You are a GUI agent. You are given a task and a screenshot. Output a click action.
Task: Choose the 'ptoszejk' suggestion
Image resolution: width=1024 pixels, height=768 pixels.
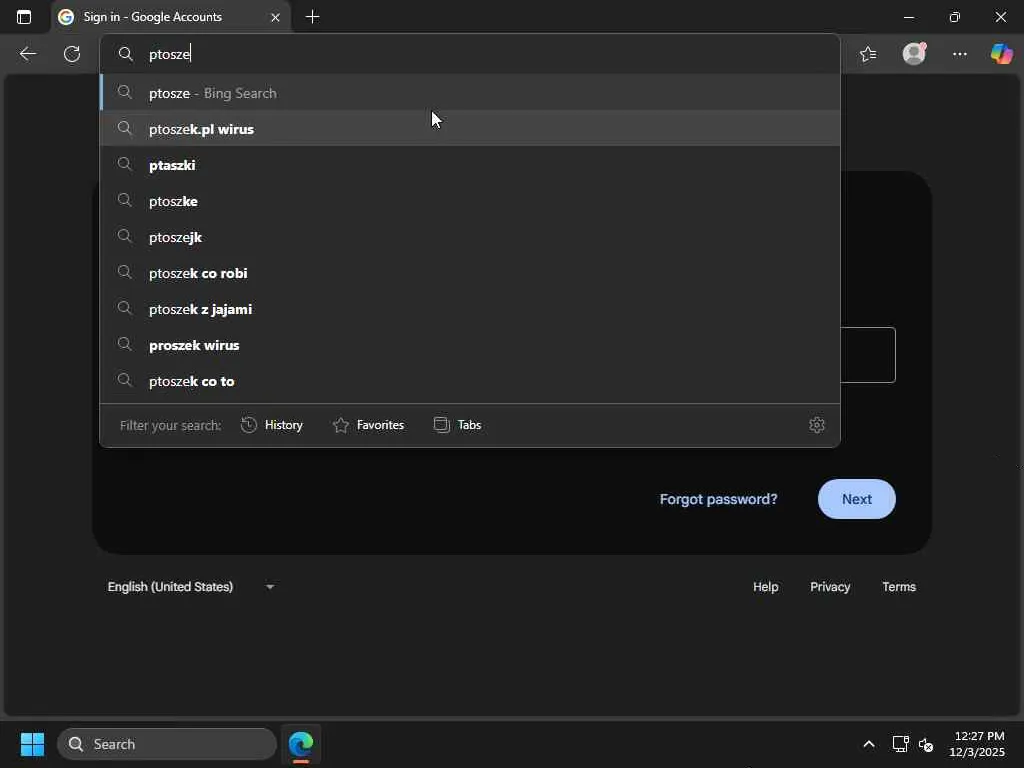click(x=470, y=237)
